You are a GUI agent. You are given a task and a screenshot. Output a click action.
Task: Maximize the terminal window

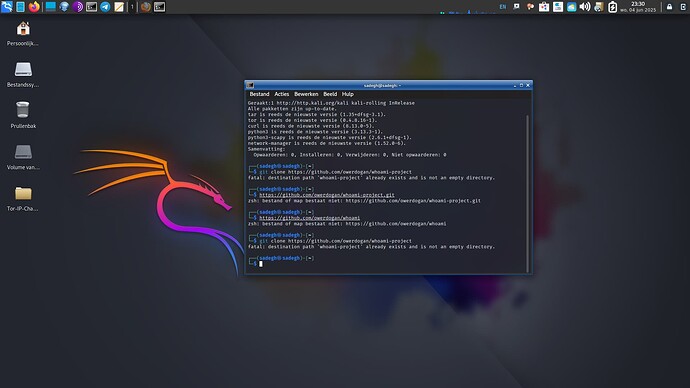tap(521, 85)
